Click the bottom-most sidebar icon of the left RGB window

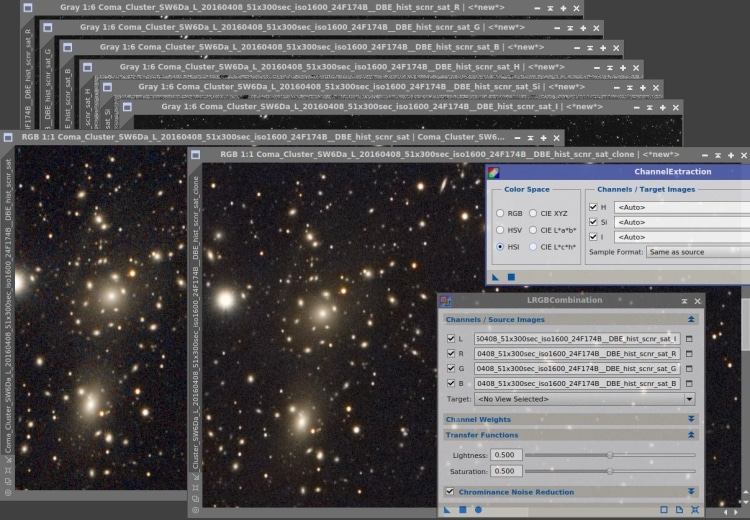click(x=8, y=493)
